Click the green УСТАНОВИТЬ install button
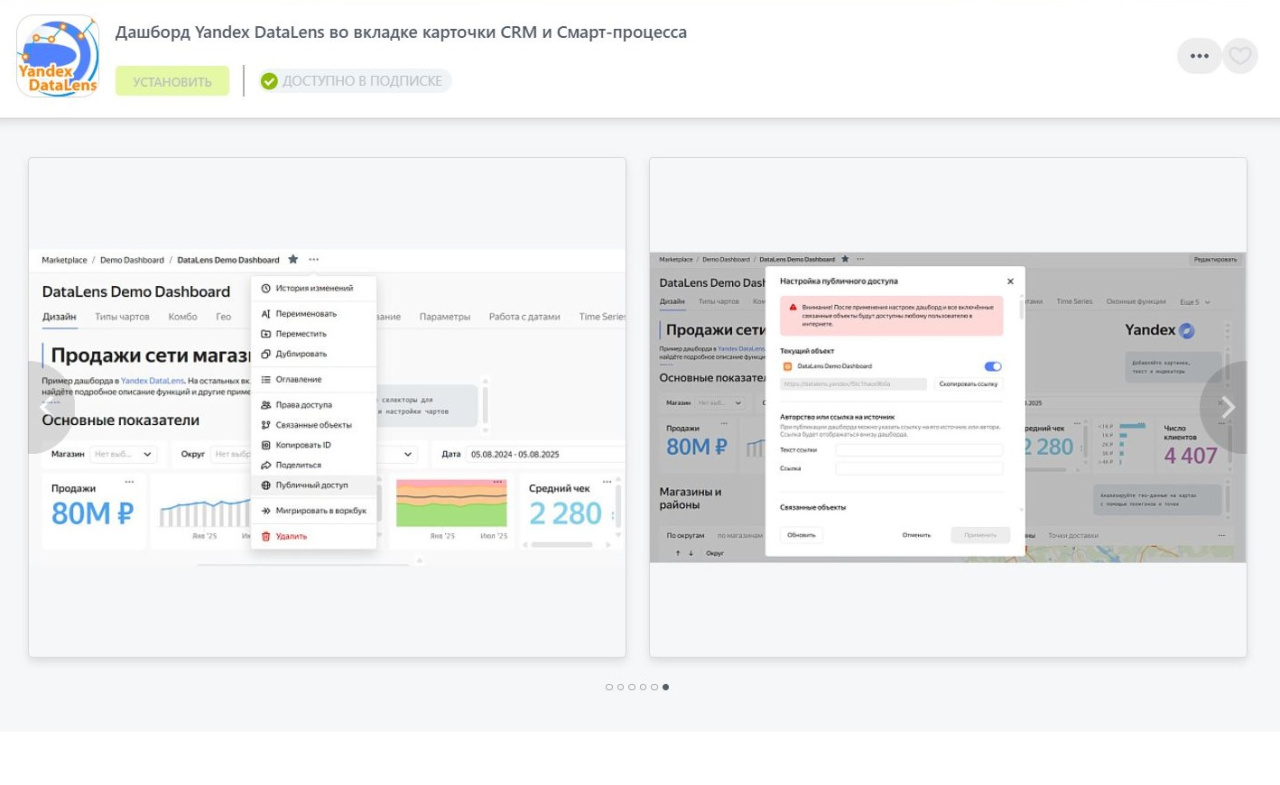The width and height of the screenshot is (1280, 785). (172, 81)
